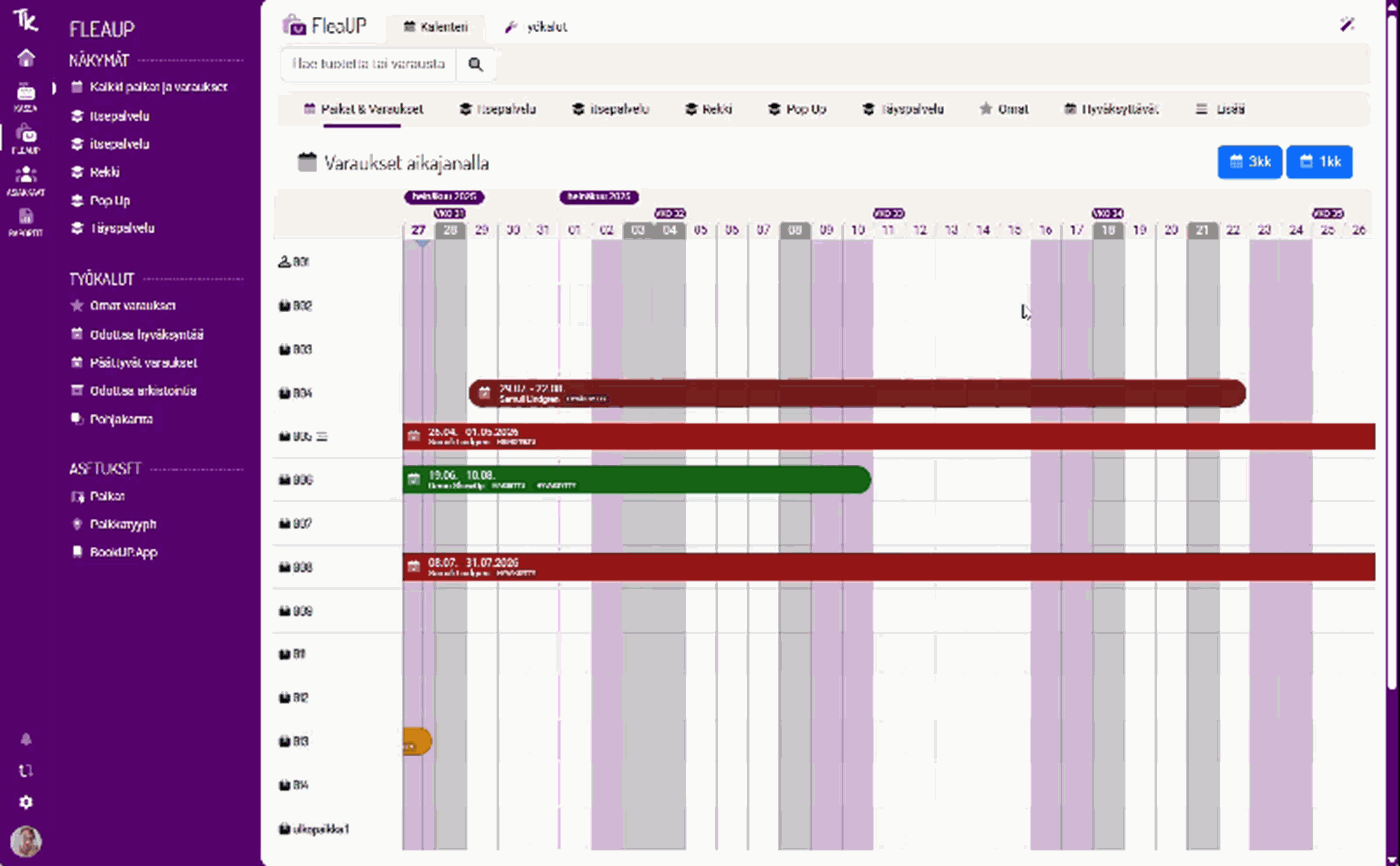
Task: Switch to 1kk timeline view
Action: point(1319,162)
